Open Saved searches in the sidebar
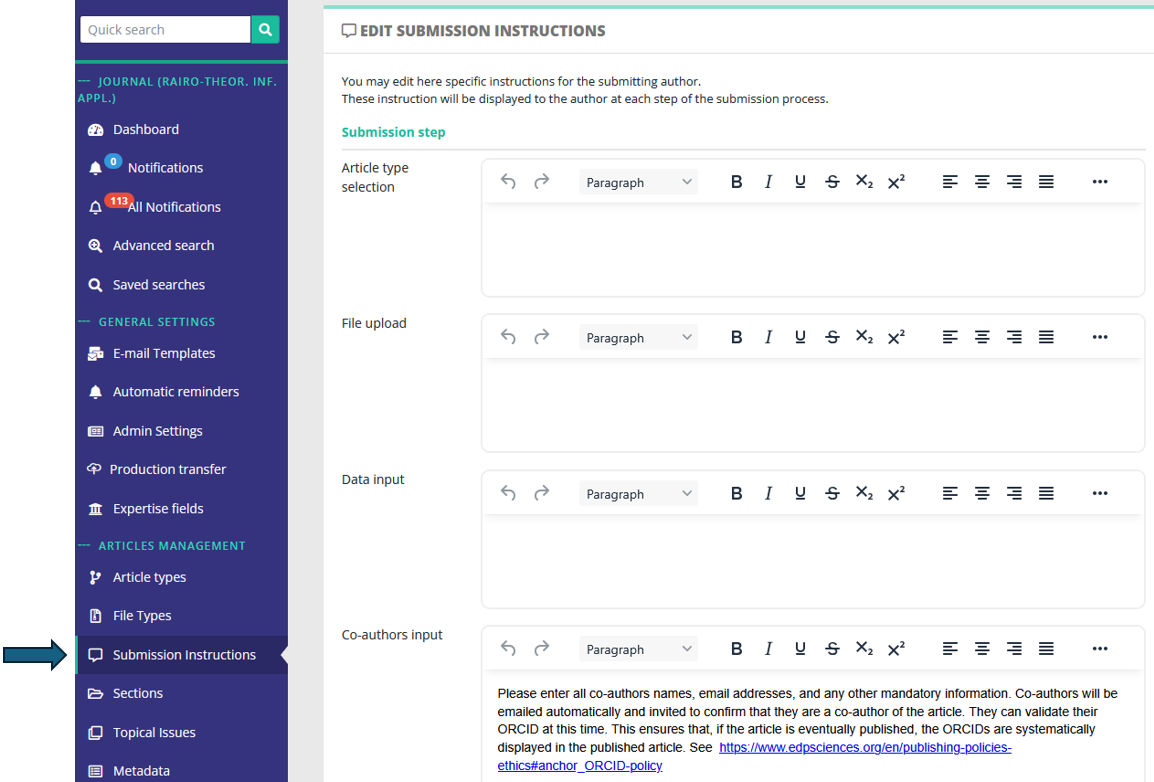The image size is (1154, 782). (x=158, y=285)
